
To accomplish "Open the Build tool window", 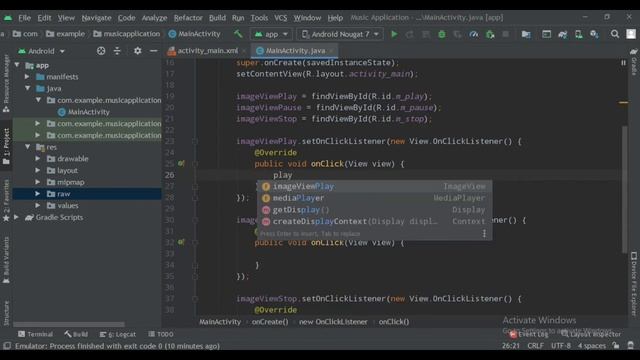I will pos(76,334).
